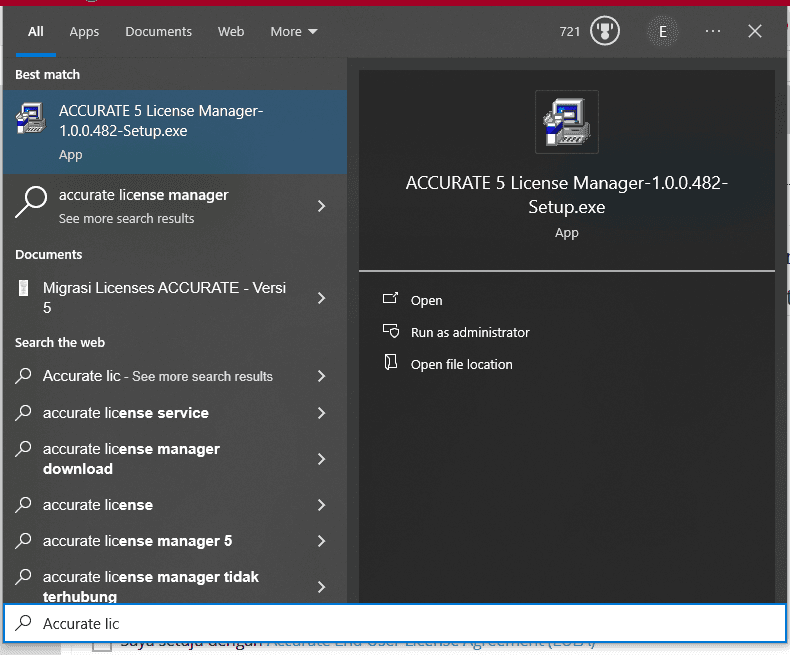The height and width of the screenshot is (655, 790).
Task: Tick the EULA agreement checkbox behind the search panel
Action: point(102,645)
